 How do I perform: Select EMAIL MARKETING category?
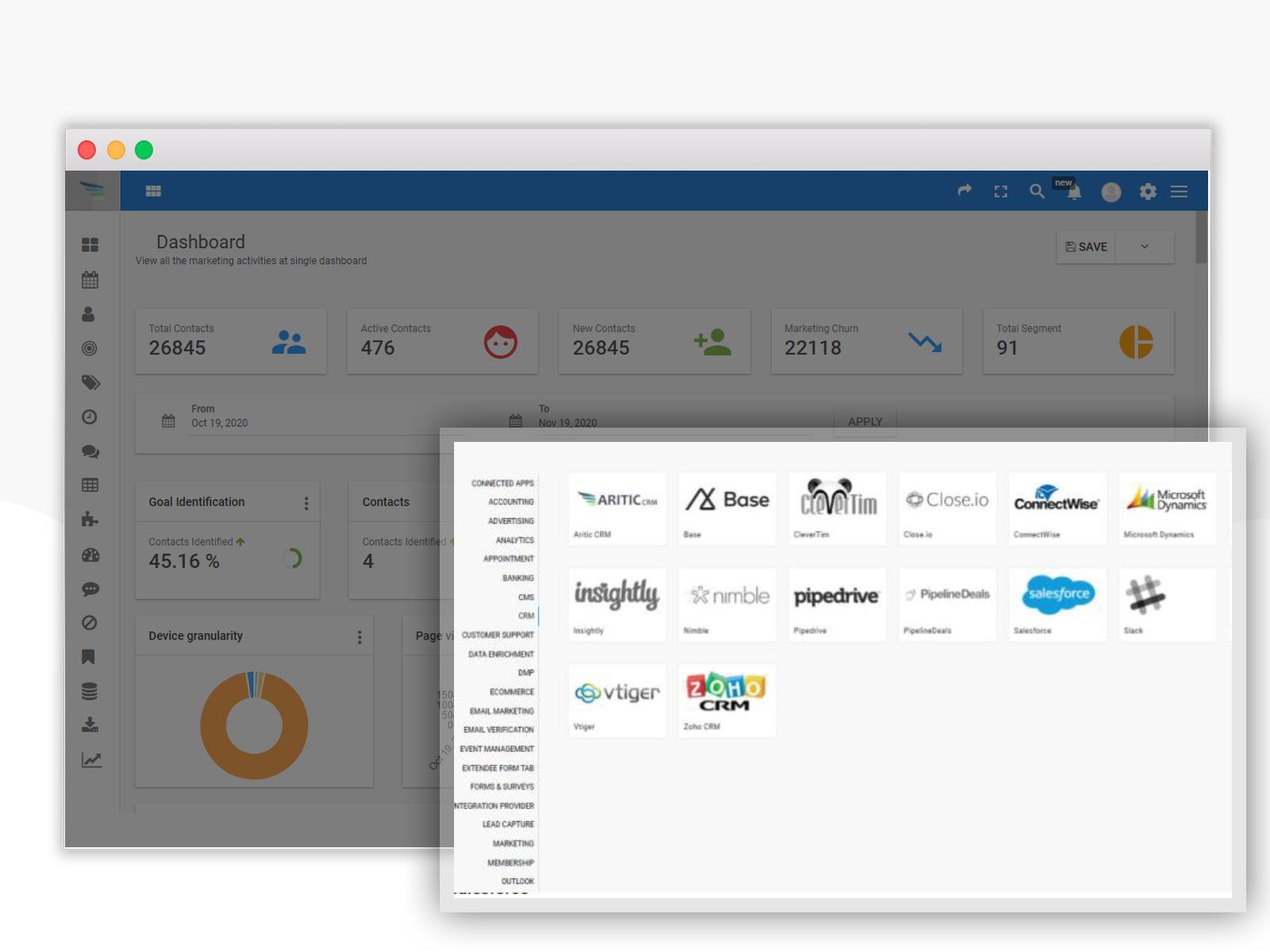502,711
